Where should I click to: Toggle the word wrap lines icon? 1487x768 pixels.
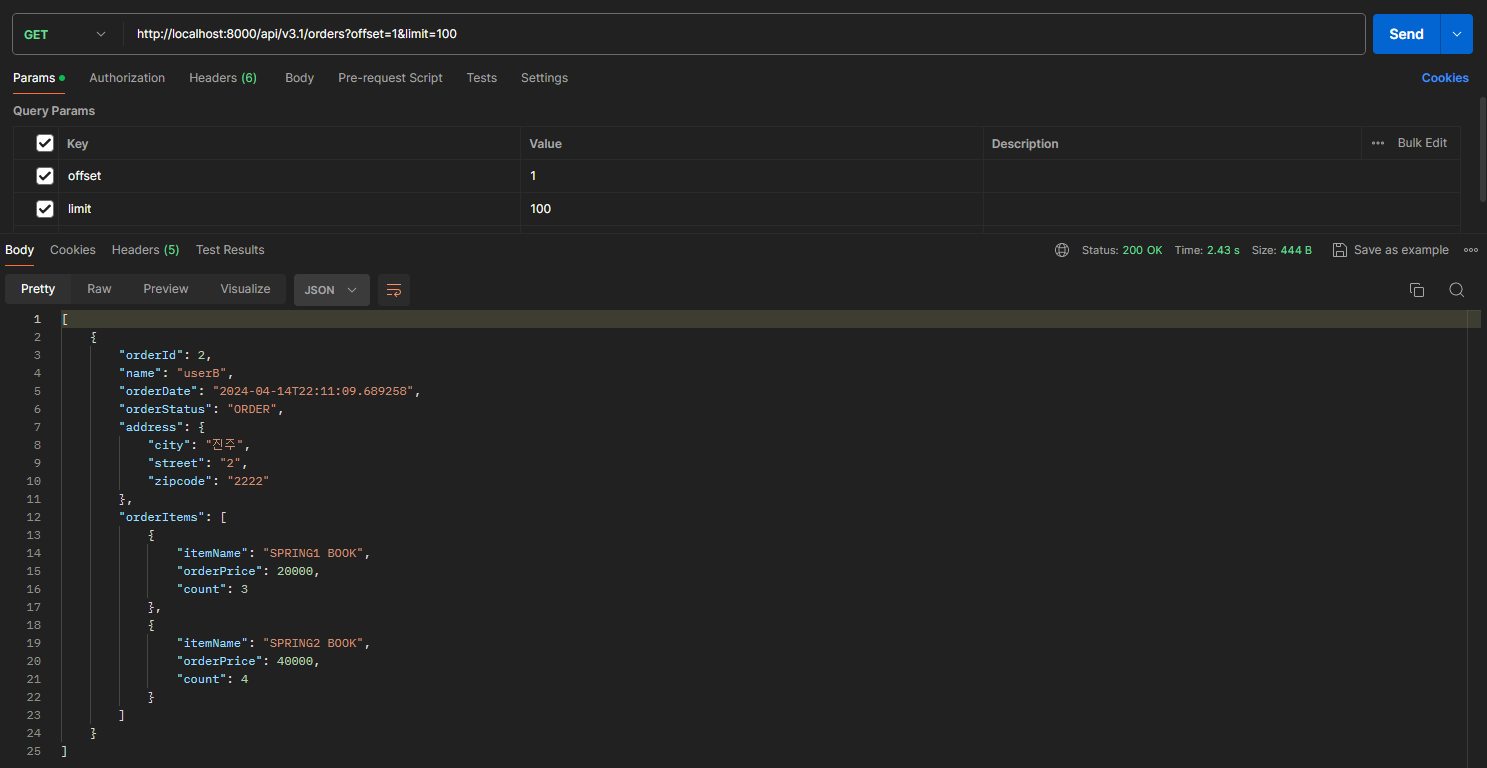point(394,290)
